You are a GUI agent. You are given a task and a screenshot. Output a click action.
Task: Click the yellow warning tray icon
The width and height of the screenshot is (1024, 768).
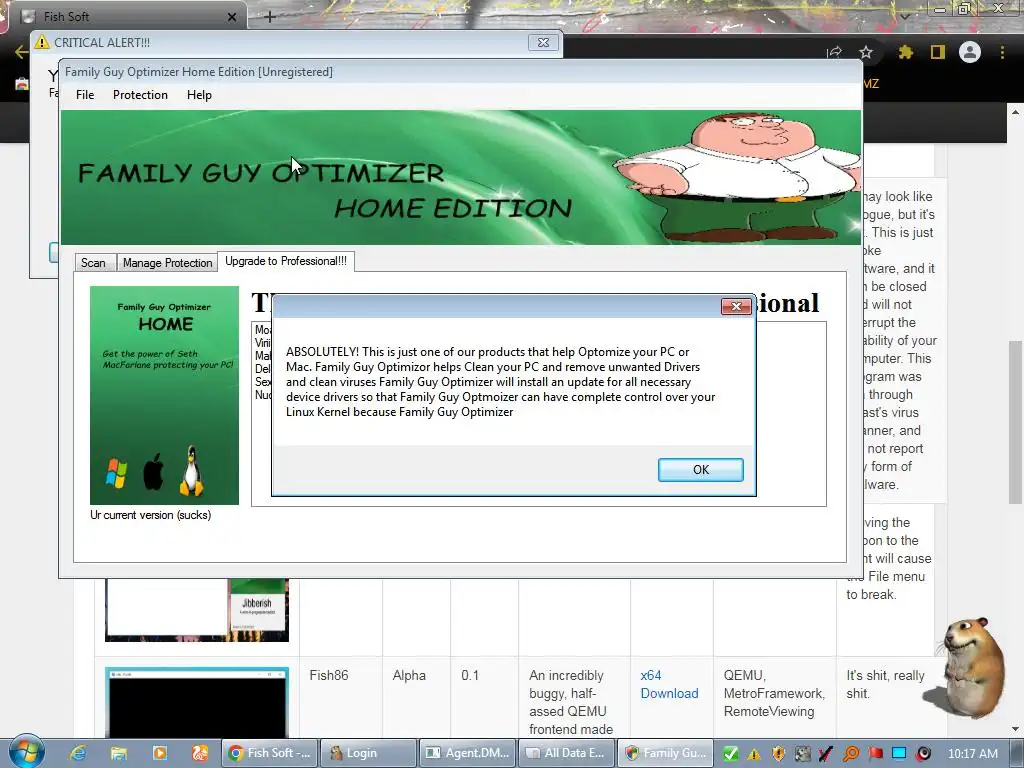coord(754,754)
